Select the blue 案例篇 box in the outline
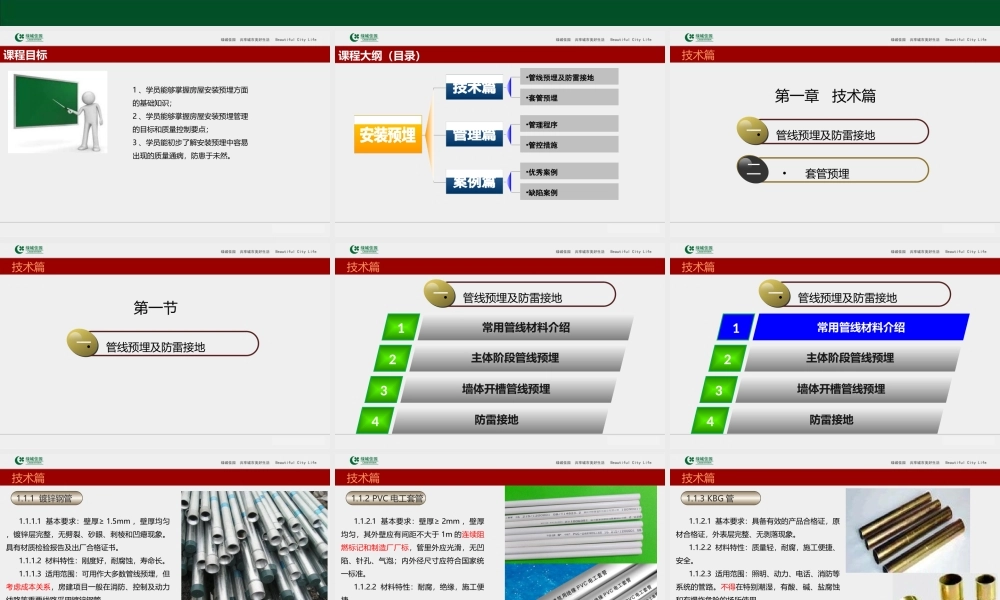 pos(474,182)
